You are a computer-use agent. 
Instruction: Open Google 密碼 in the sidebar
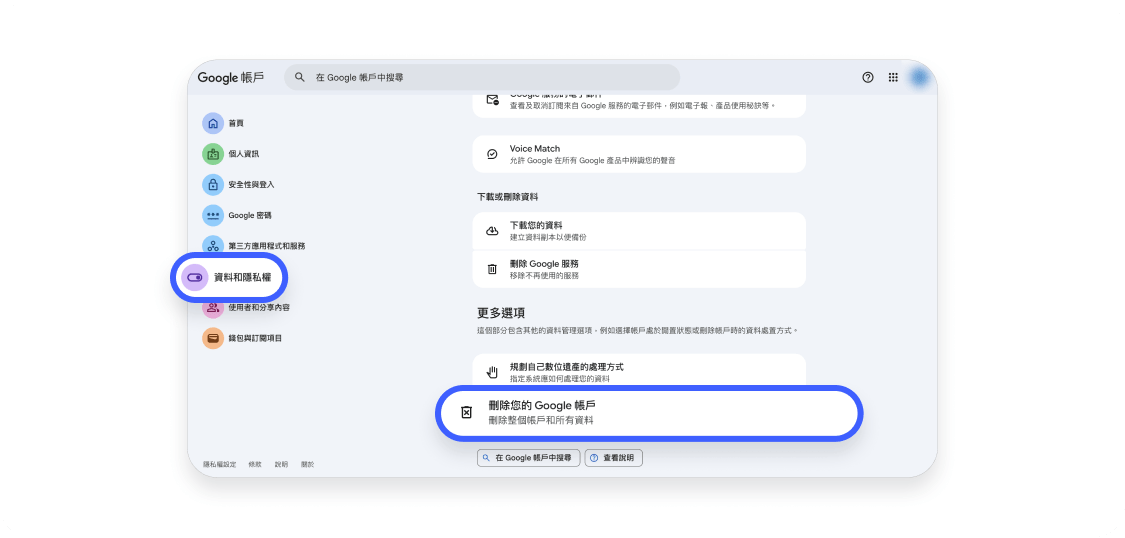[x=237, y=215]
